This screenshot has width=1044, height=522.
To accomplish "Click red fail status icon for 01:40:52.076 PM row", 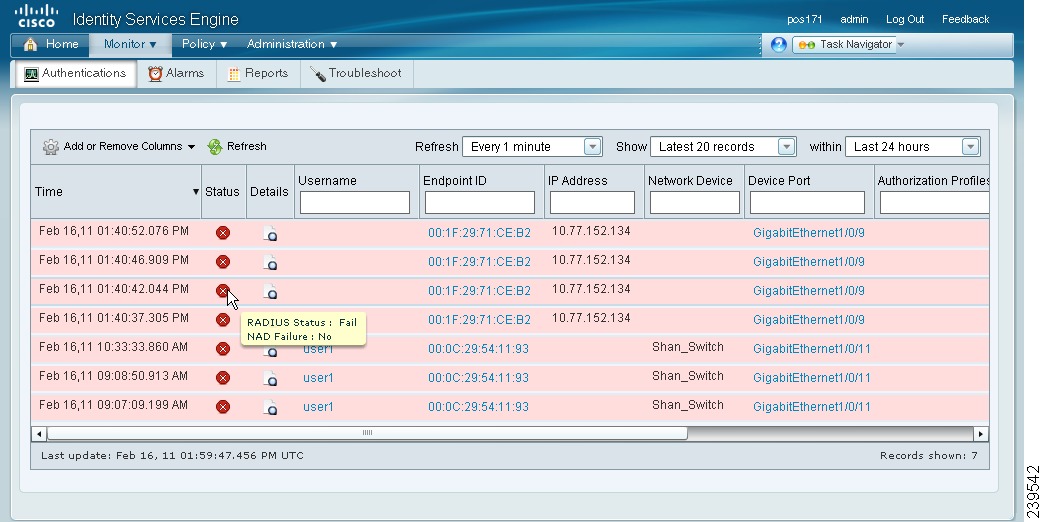I will tap(223, 232).
